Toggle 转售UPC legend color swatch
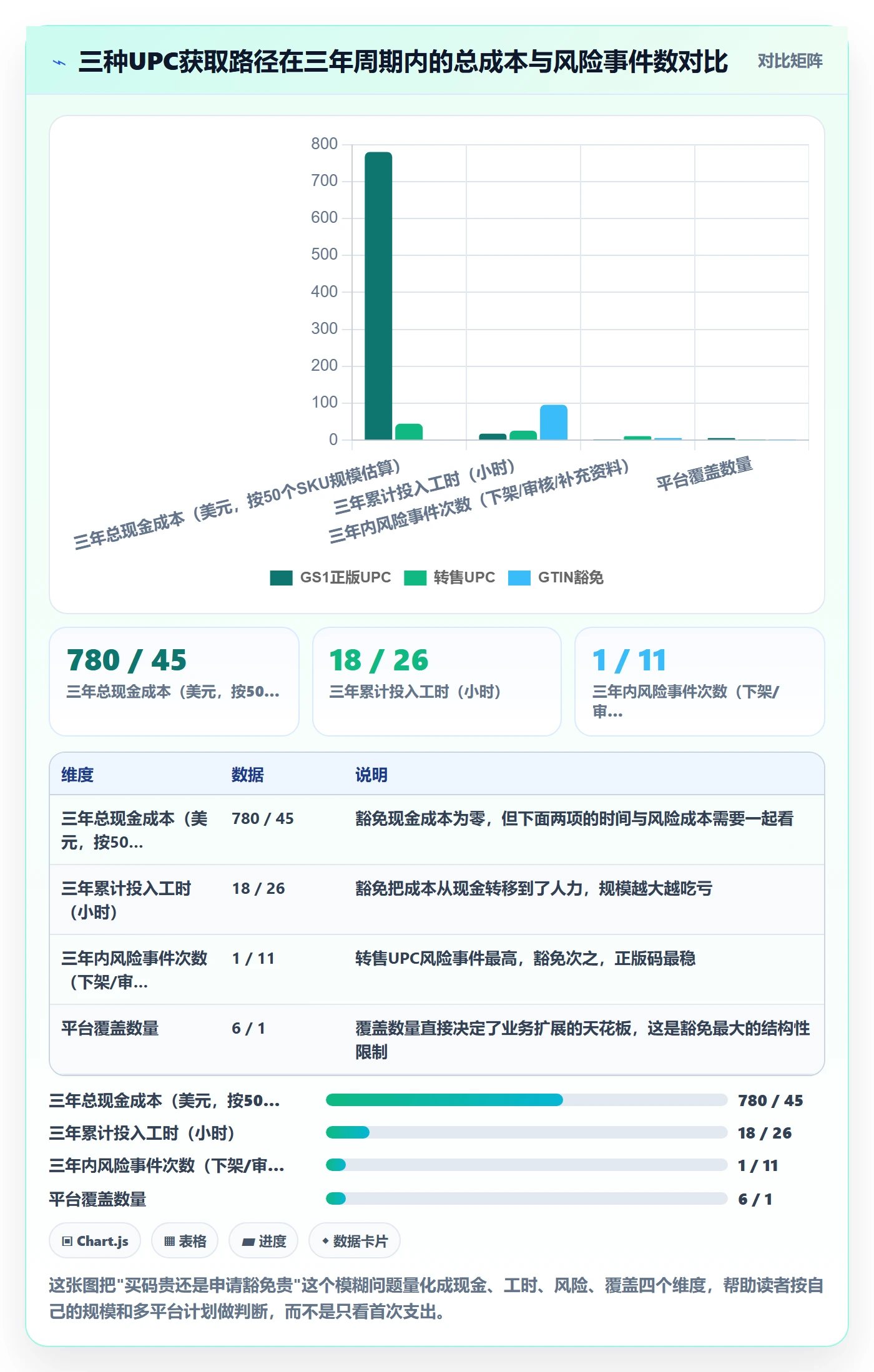This screenshot has height=1372, width=874. click(415, 577)
